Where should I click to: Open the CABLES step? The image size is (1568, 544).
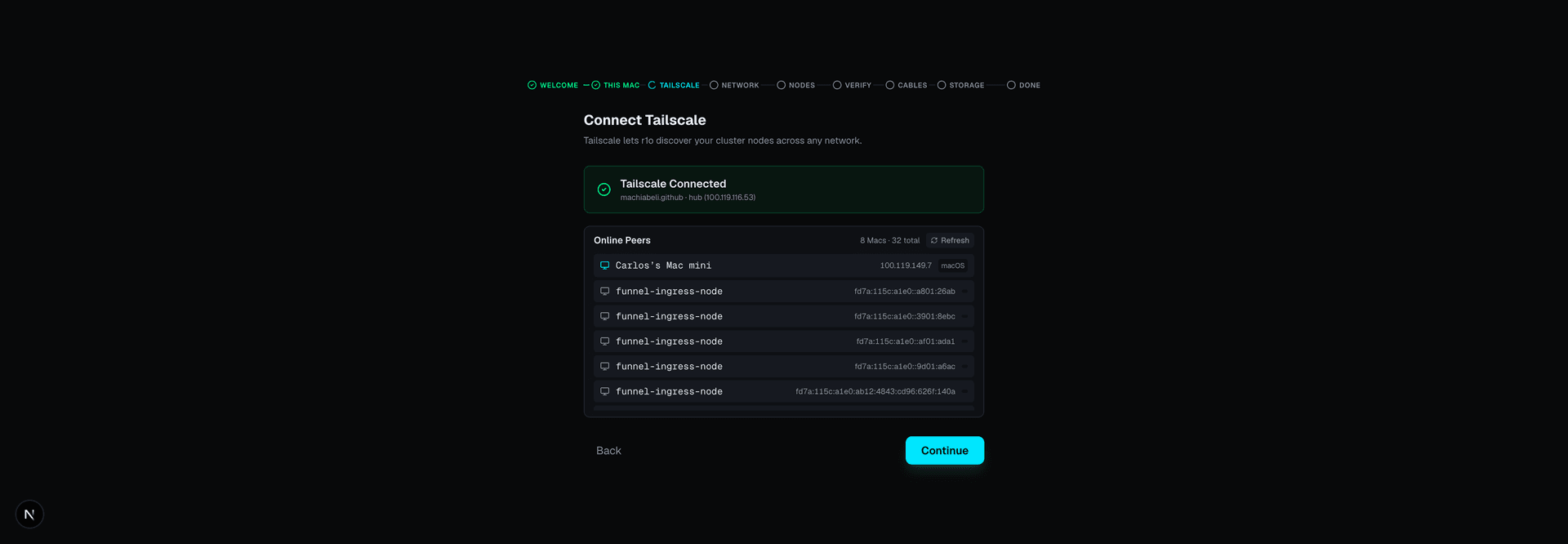point(906,85)
